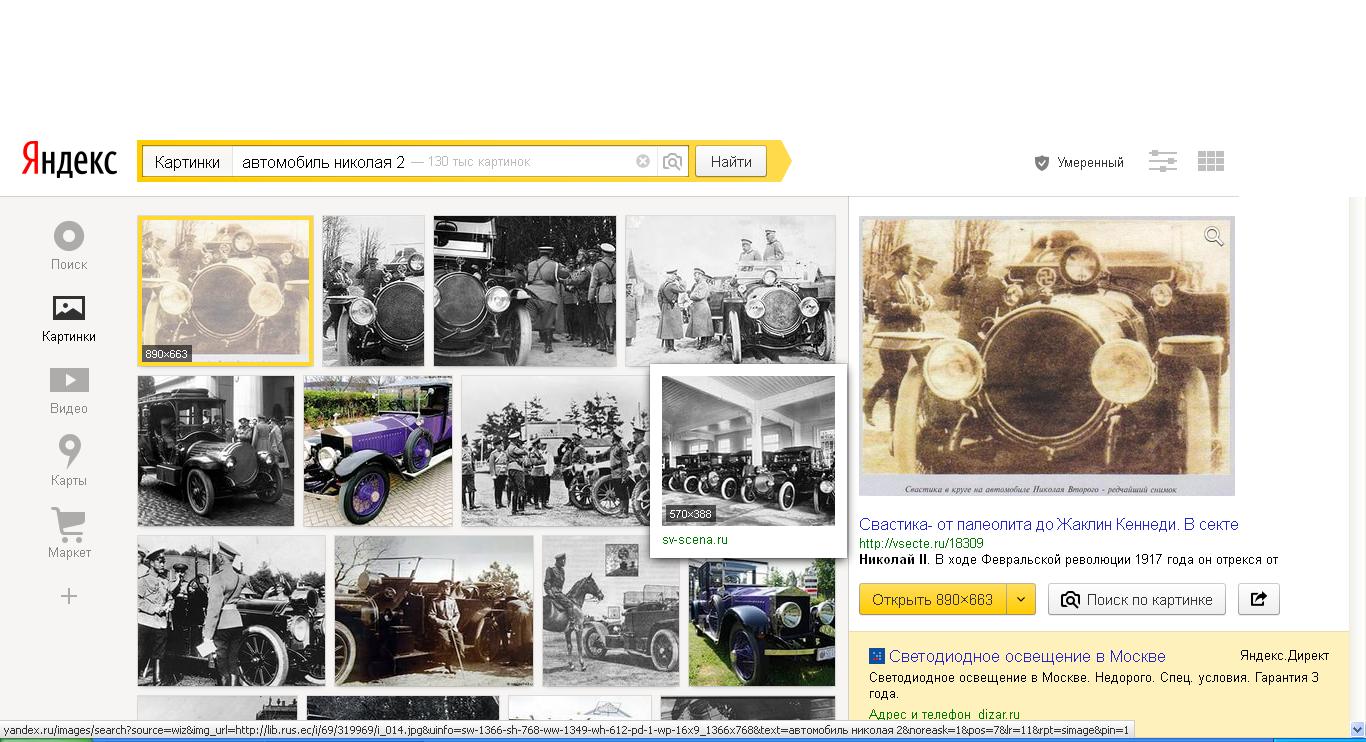Toggle the Умеренный safe search filter
This screenshot has width=1366, height=742.
1079,162
